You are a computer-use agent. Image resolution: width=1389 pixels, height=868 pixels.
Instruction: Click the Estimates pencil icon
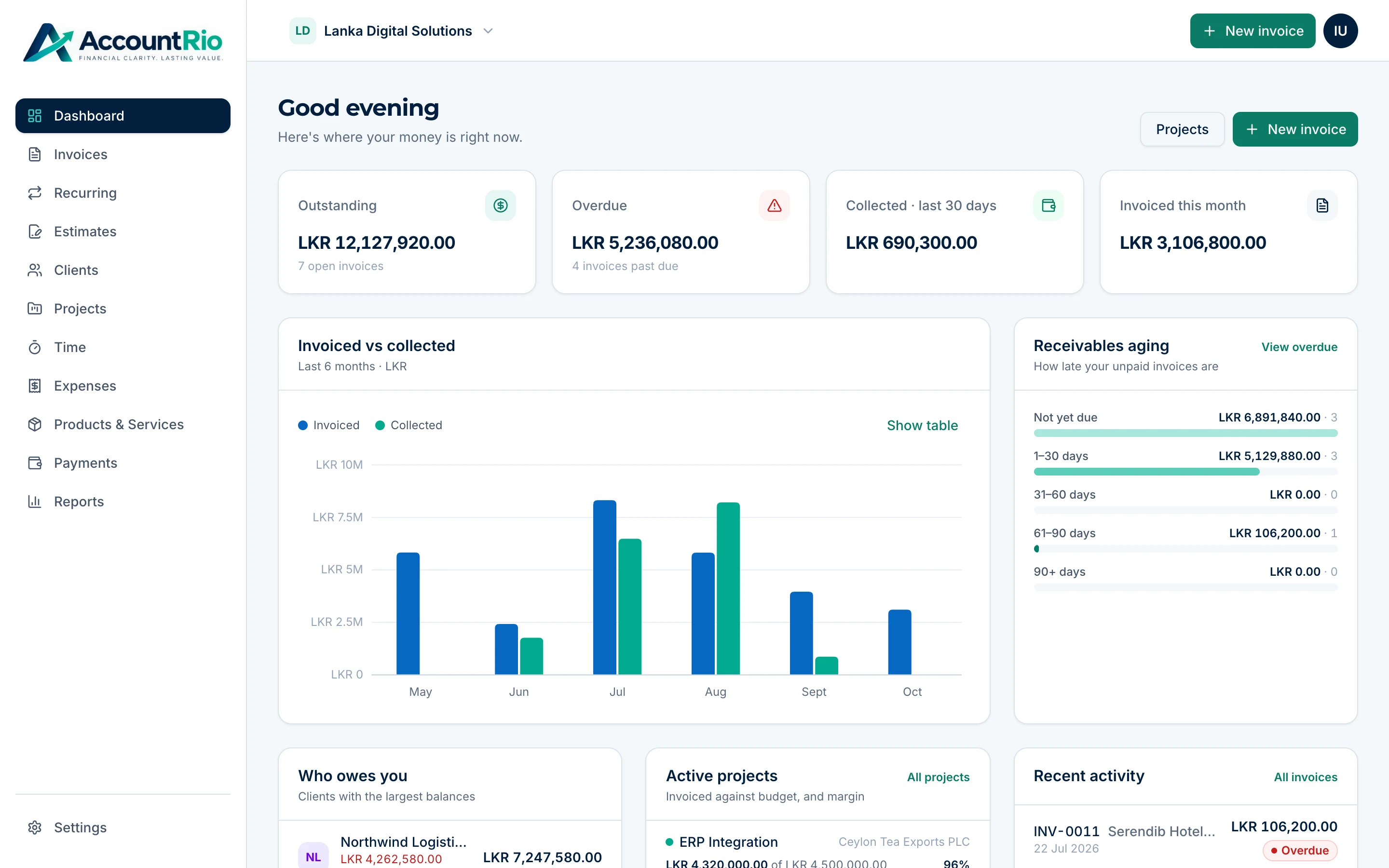(35, 231)
